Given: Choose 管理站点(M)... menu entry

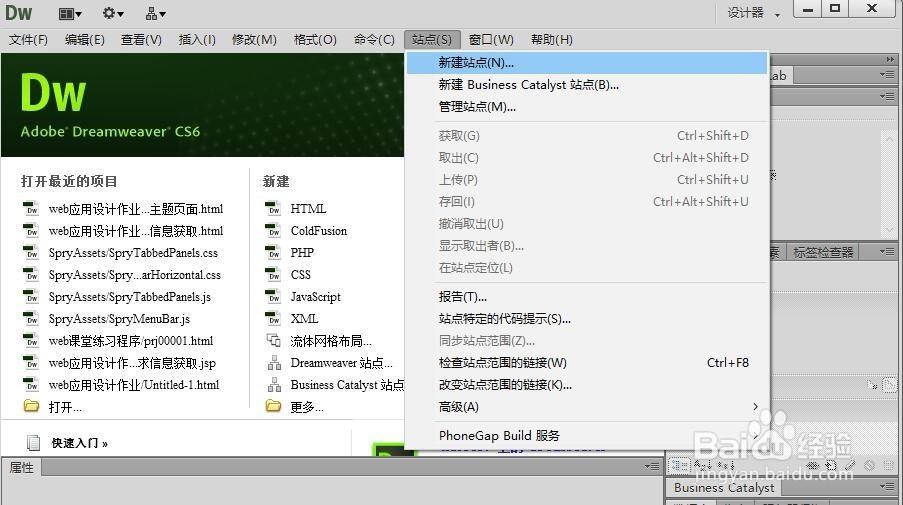Looking at the screenshot, I should tap(587, 107).
